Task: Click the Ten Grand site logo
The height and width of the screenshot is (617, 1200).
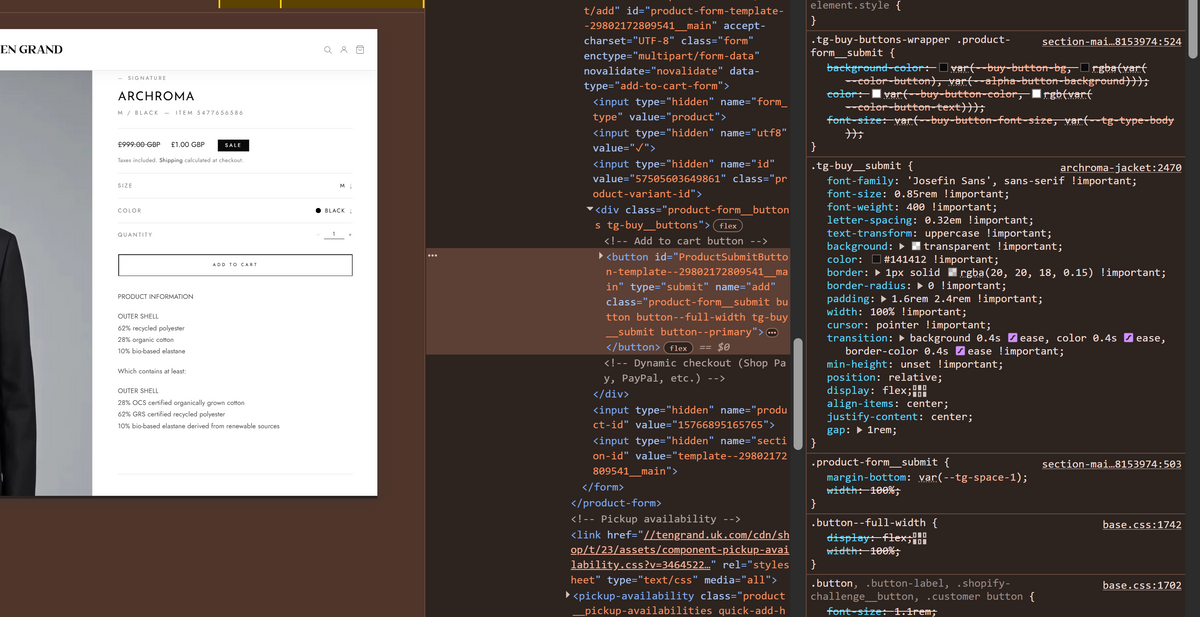Action: click(31, 49)
